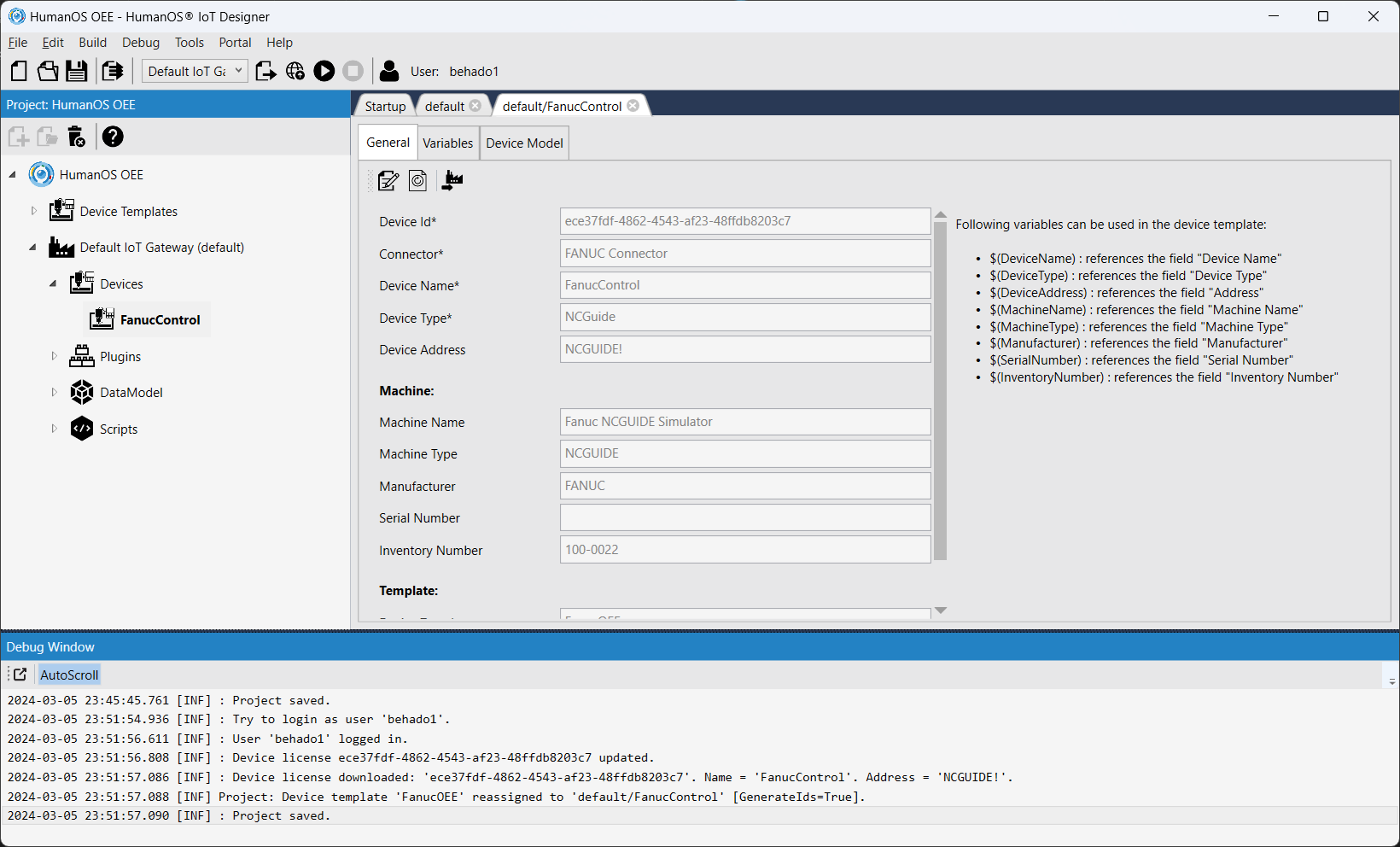Click the Machine Name field
The image size is (1400, 847).
745,422
